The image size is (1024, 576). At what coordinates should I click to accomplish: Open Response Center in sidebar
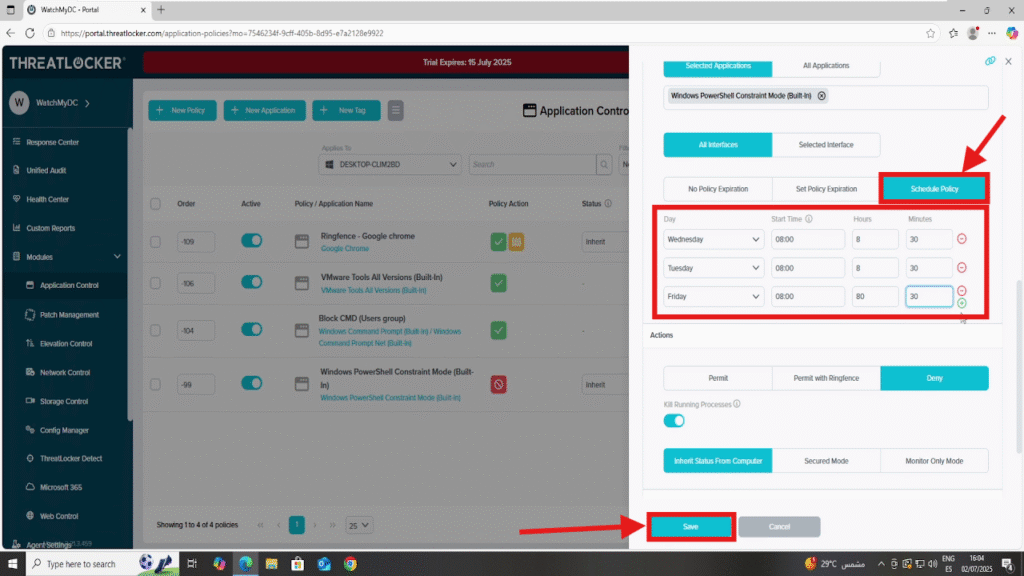pyautogui.click(x=52, y=142)
